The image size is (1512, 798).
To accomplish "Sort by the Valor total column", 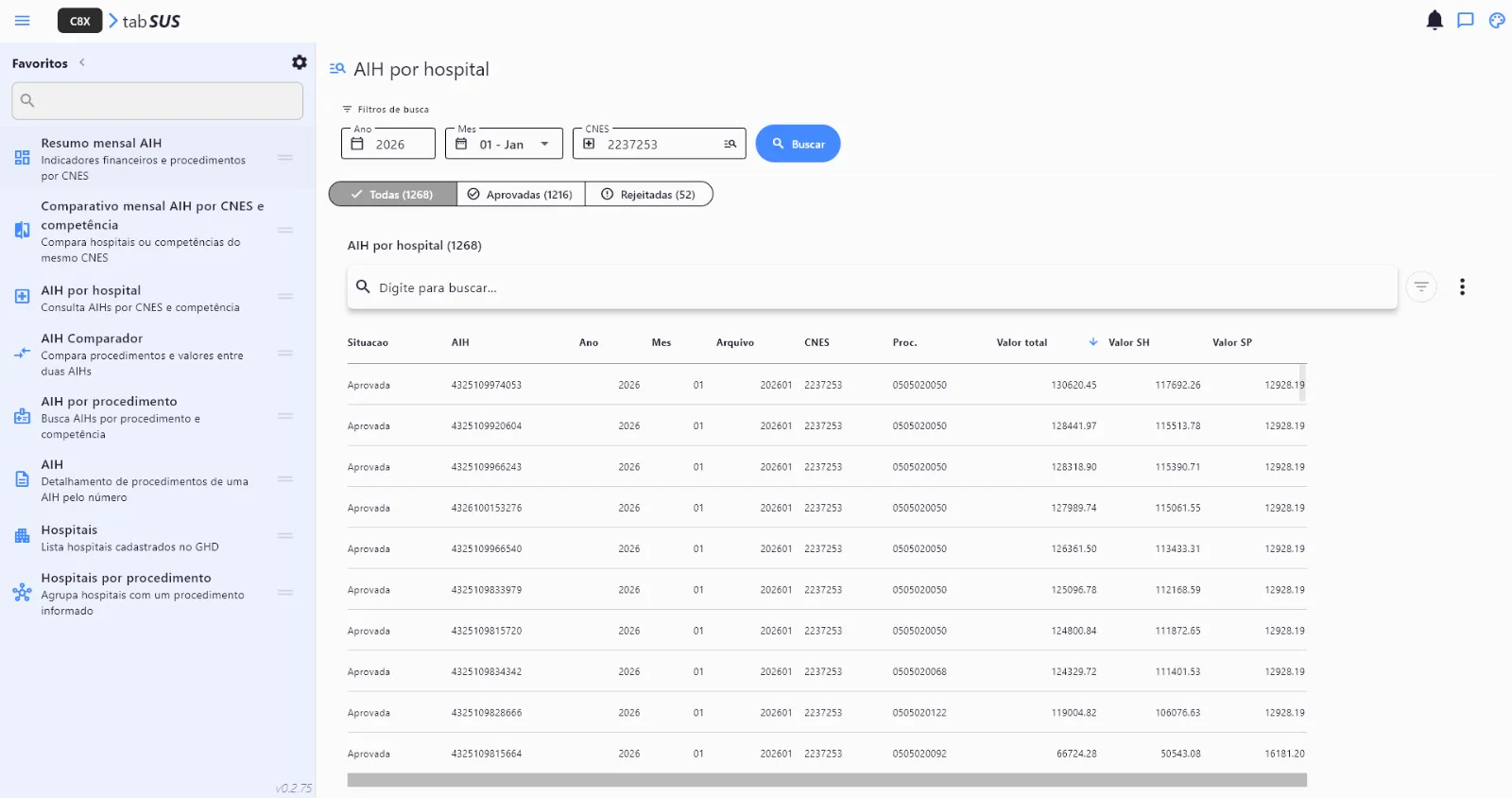I will [x=1022, y=342].
